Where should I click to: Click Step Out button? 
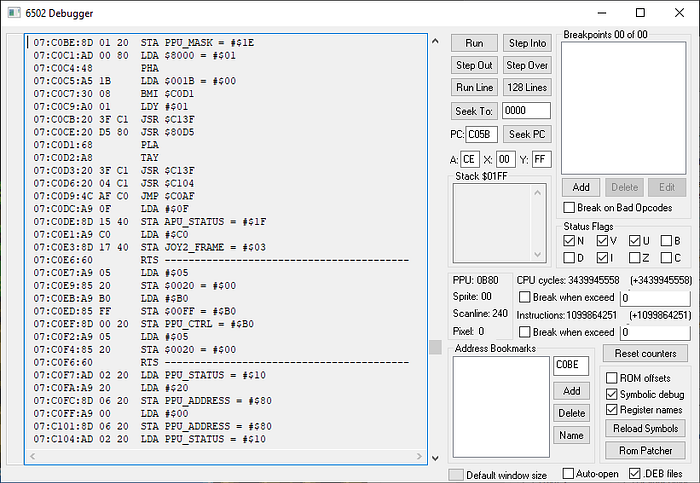474,65
